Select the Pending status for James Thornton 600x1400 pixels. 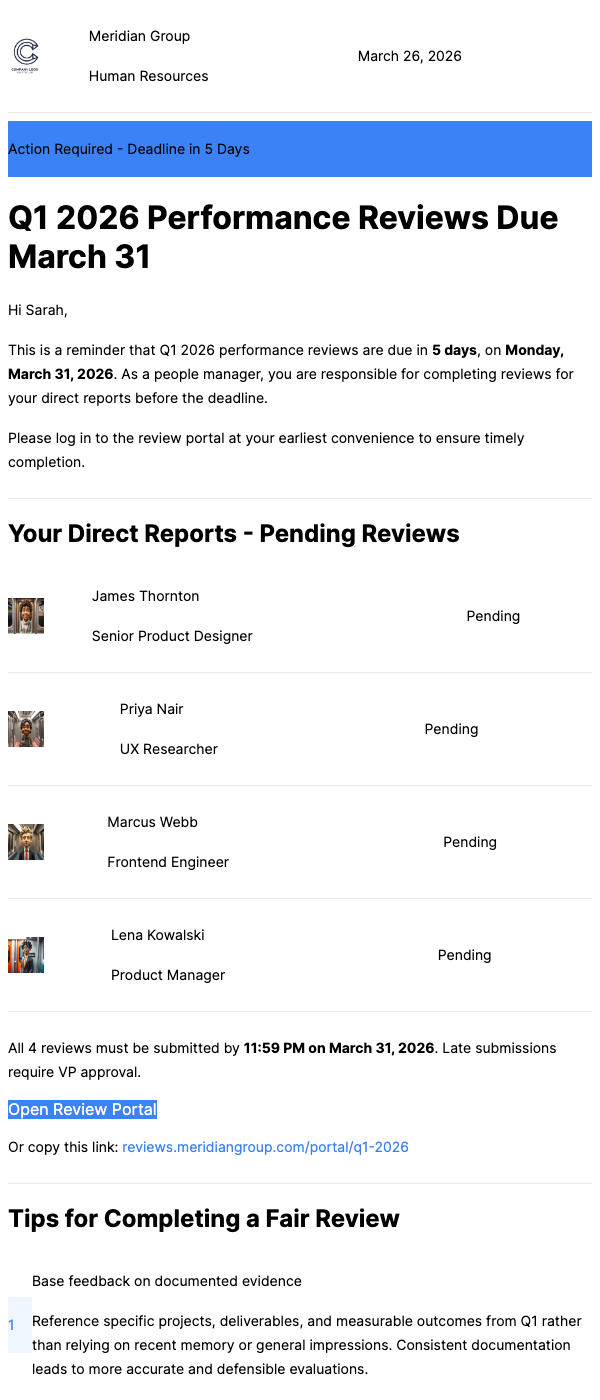[493, 615]
